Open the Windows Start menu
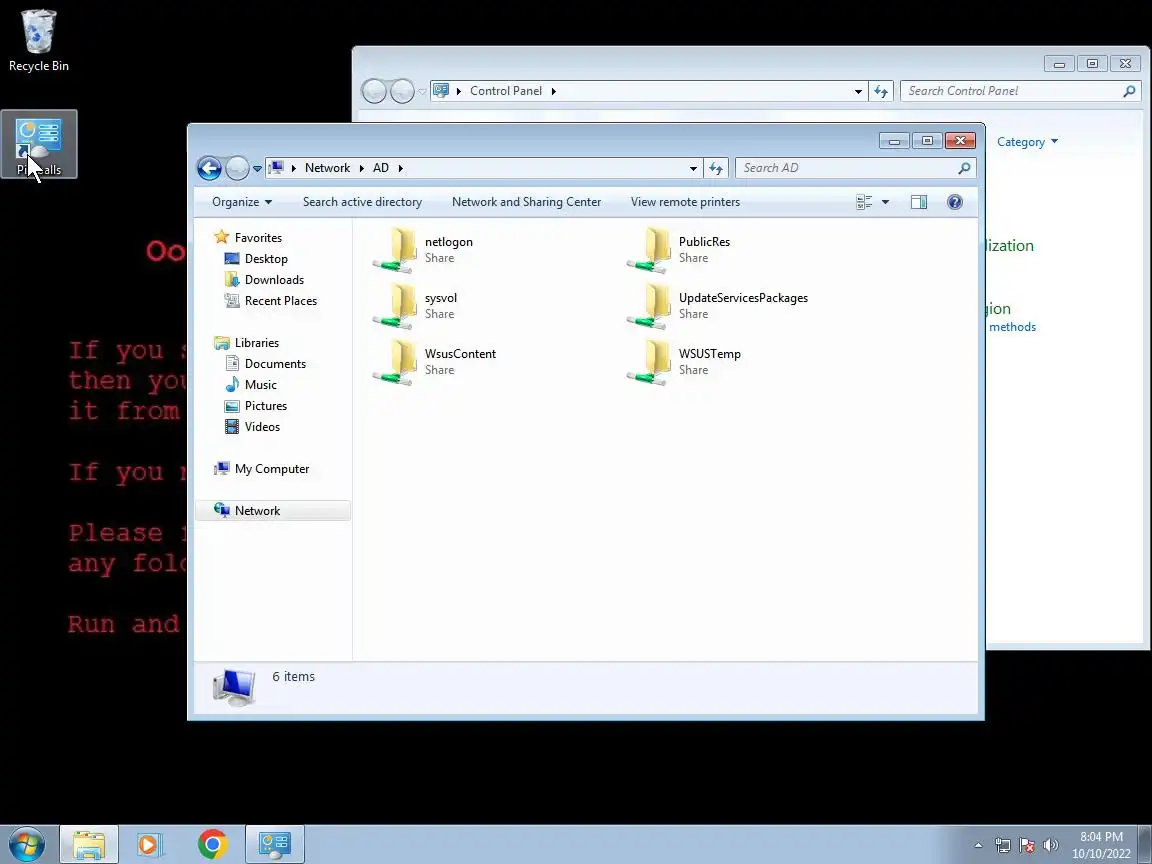Image resolution: width=1152 pixels, height=864 pixels. point(27,844)
